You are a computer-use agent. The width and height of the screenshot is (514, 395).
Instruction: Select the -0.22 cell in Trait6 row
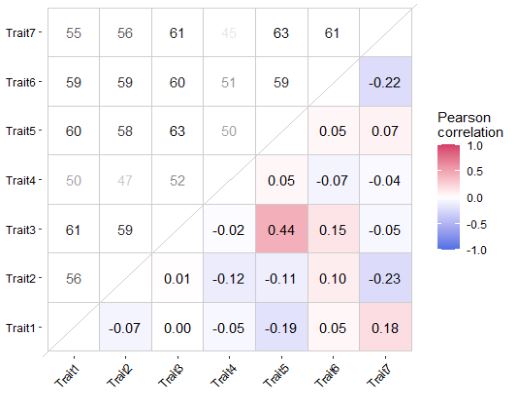(385, 82)
